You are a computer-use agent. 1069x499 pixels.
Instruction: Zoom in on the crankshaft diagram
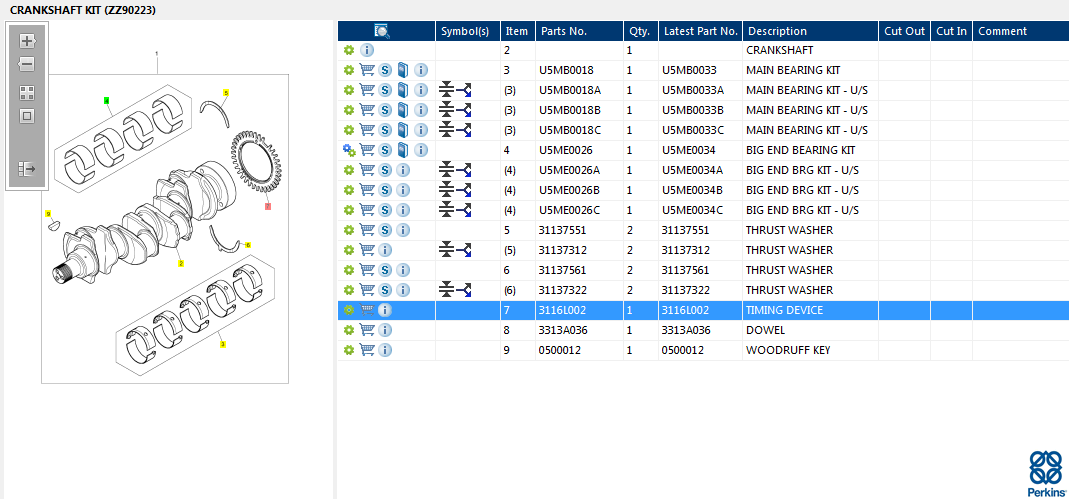click(27, 42)
